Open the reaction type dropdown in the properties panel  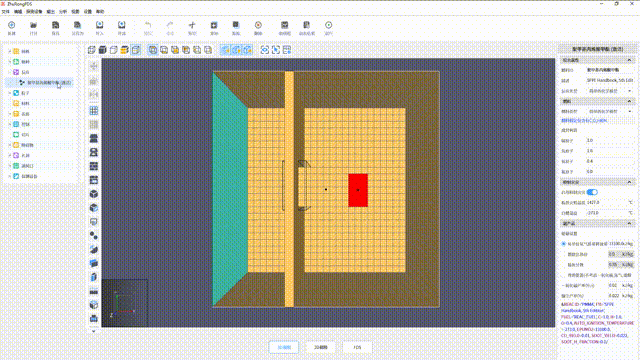tap(610, 91)
